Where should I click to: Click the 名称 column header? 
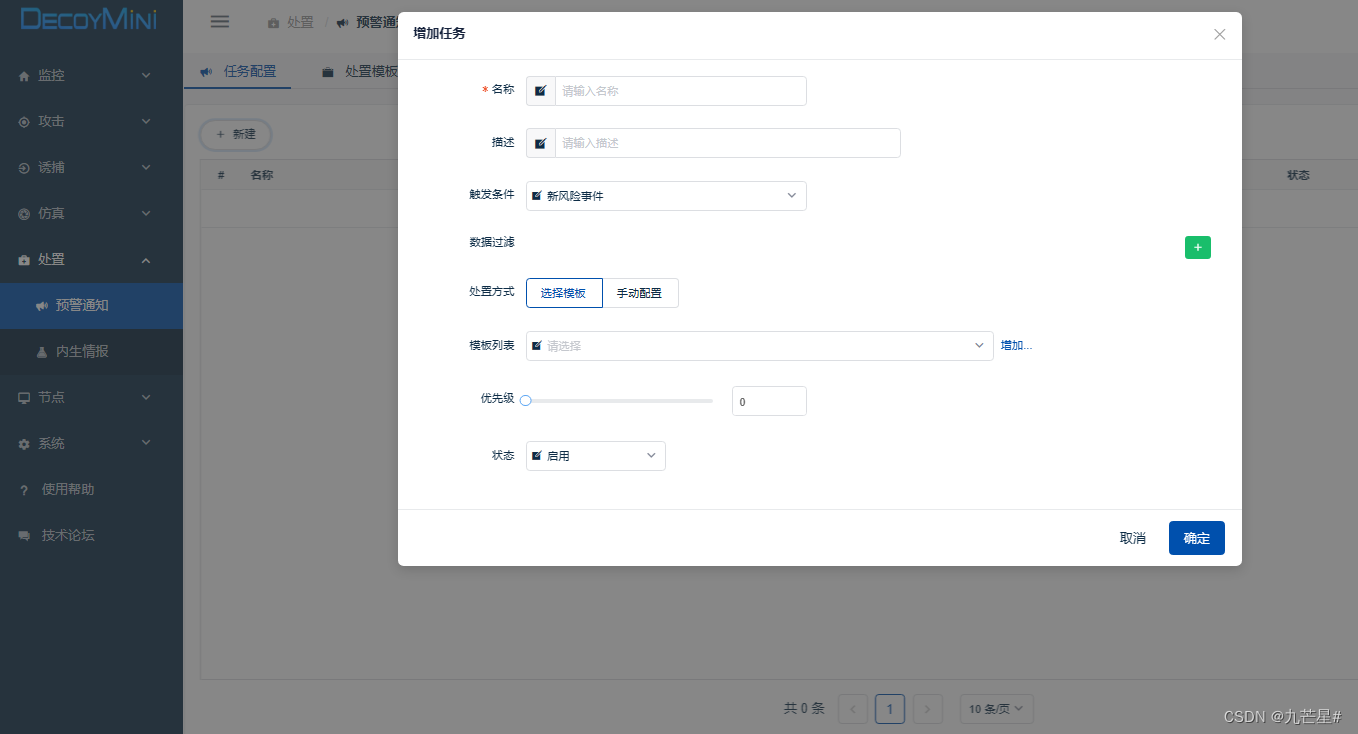tap(262, 175)
